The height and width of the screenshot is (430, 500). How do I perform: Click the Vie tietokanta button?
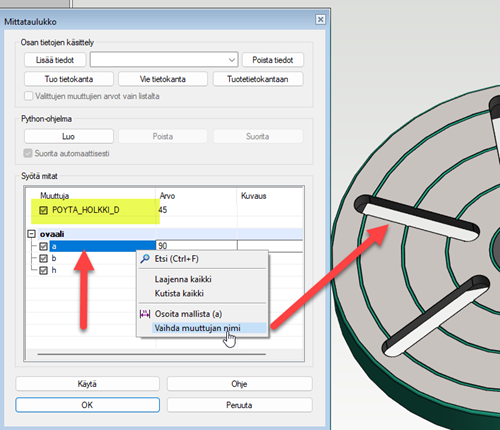pos(163,79)
